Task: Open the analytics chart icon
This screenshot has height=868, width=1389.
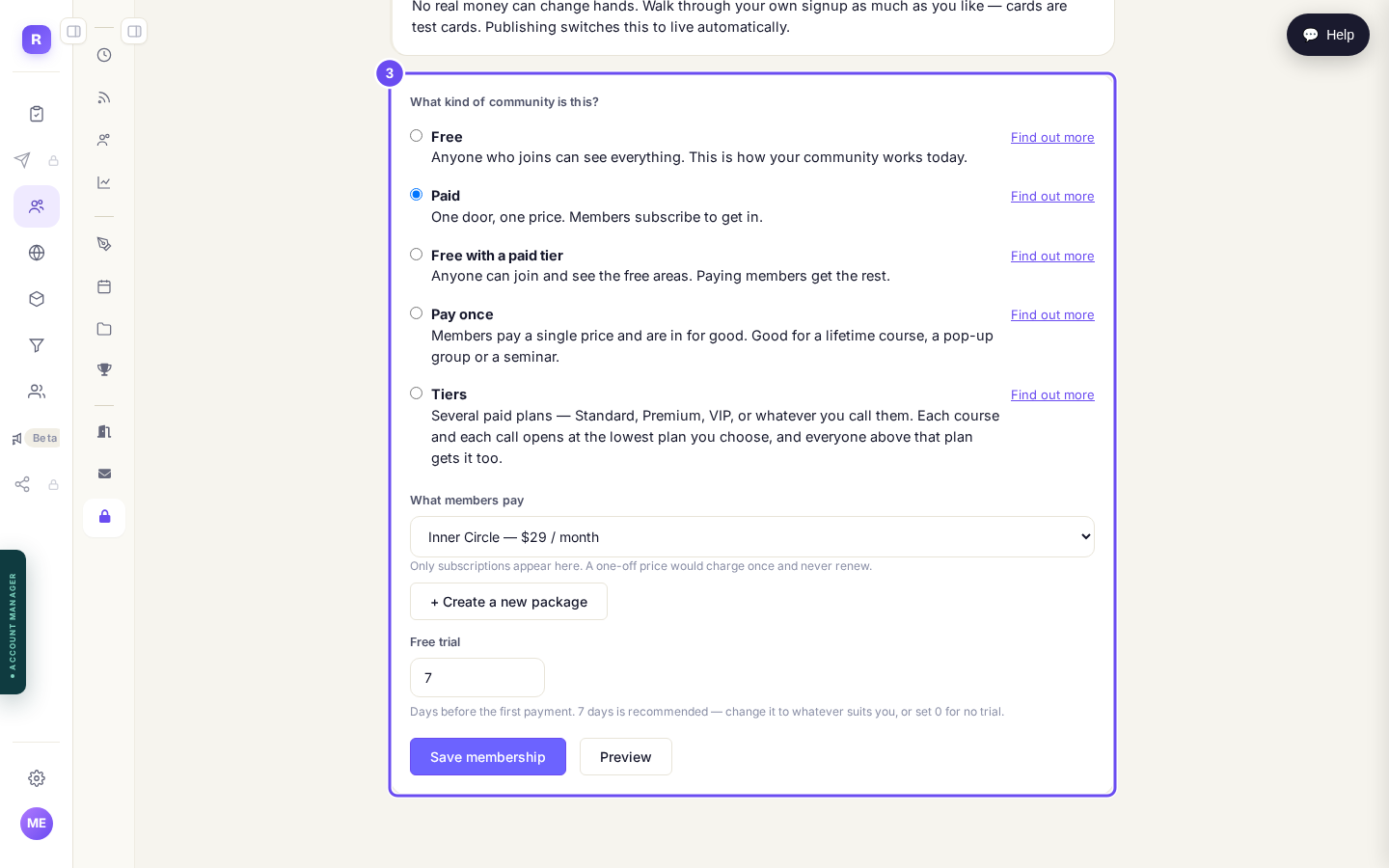Action: point(104,182)
